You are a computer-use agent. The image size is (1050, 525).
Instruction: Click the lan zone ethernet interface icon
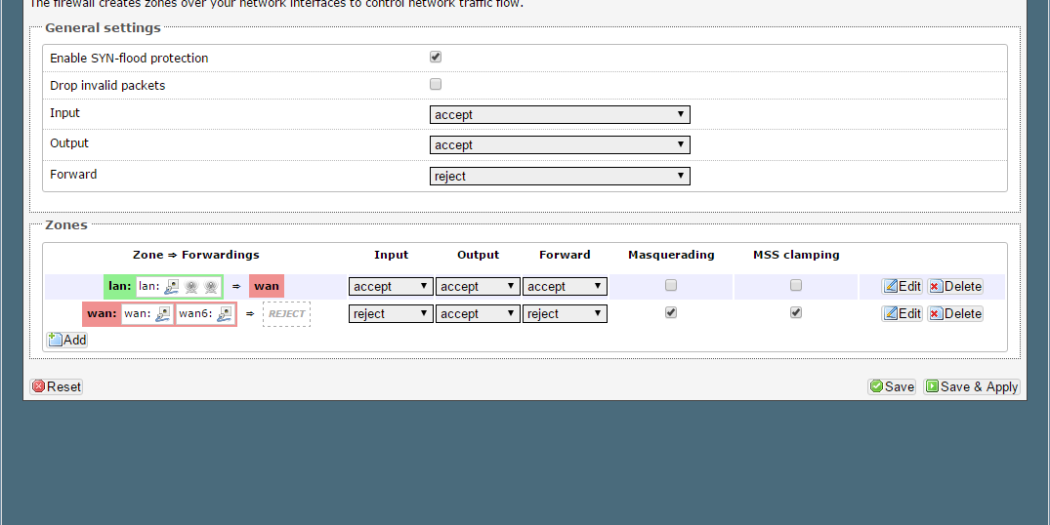(172, 287)
